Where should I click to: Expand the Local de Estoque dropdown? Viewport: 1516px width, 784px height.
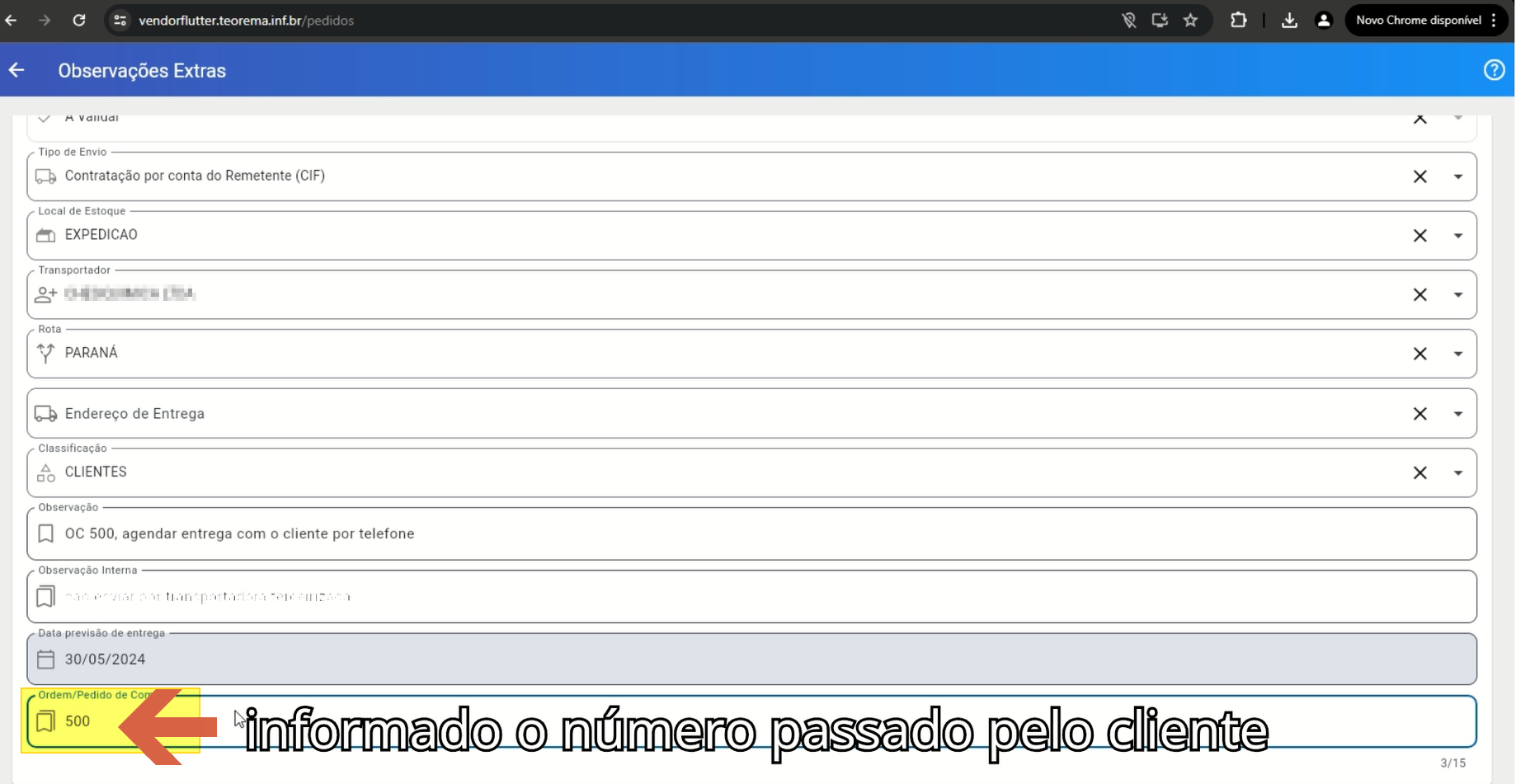pyautogui.click(x=1458, y=236)
